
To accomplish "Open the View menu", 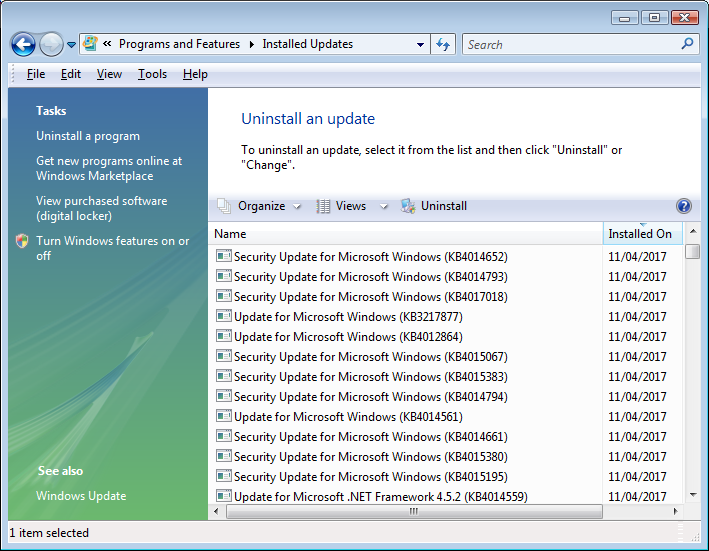I will (109, 74).
